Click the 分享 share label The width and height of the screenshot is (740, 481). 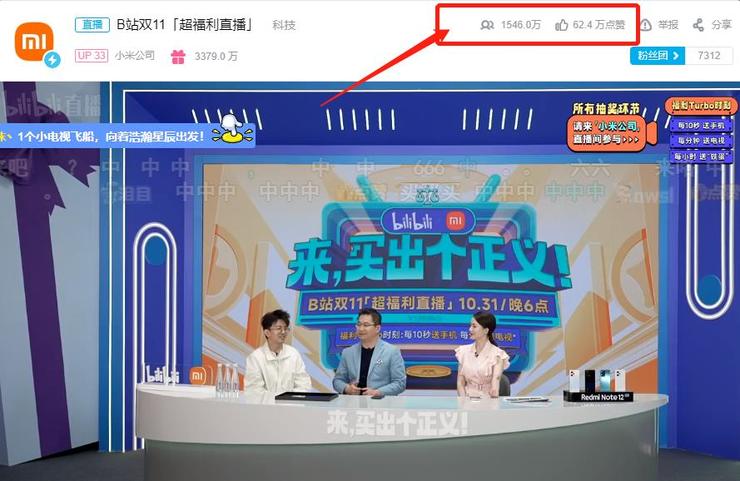(722, 25)
